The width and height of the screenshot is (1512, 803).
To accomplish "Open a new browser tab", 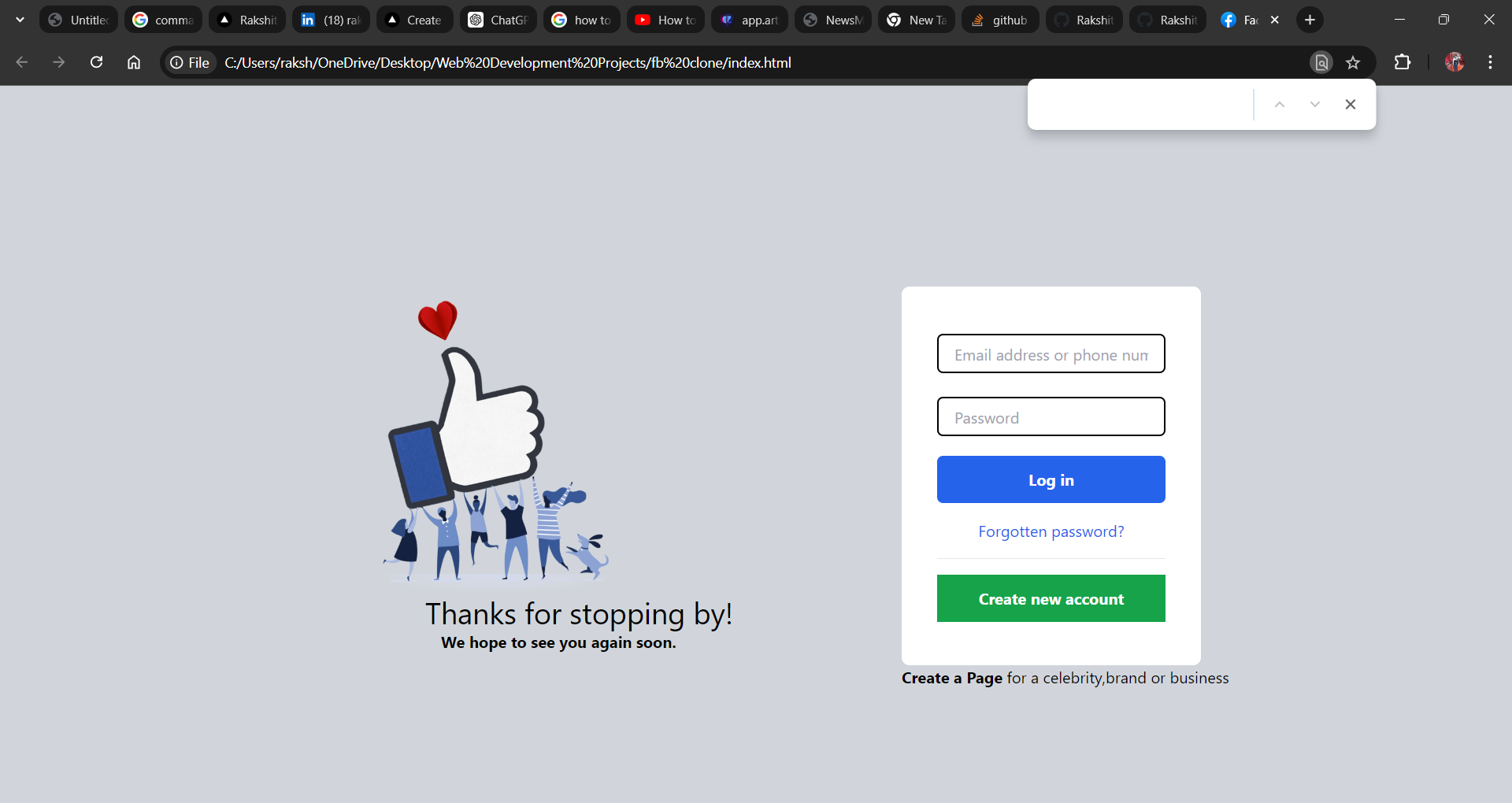I will pos(1310,20).
